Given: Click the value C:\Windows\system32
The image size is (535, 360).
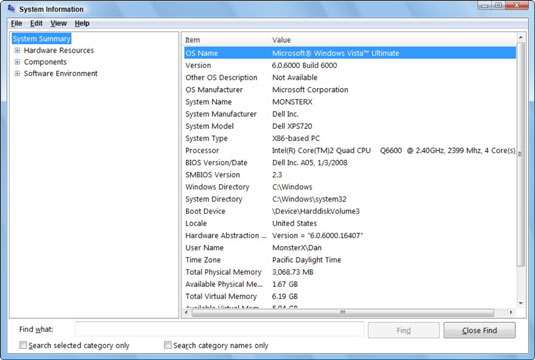Looking at the screenshot, I should point(309,199).
